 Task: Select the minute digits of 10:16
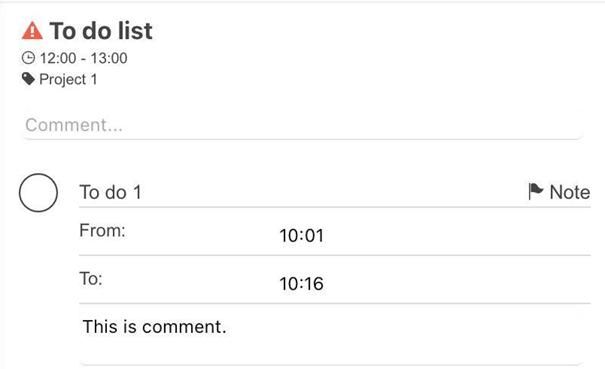pyautogui.click(x=313, y=284)
